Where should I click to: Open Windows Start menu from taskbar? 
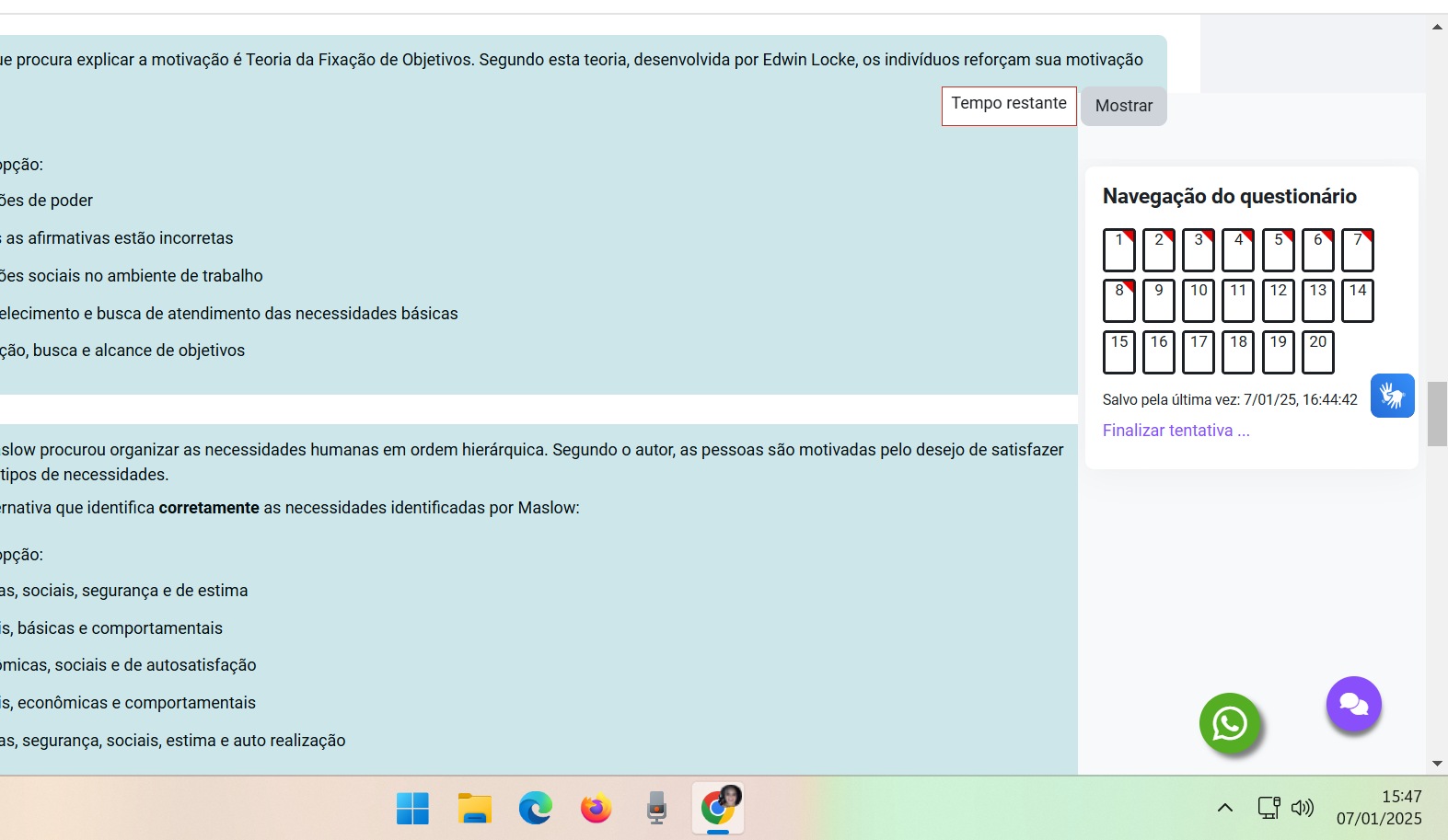click(412, 809)
